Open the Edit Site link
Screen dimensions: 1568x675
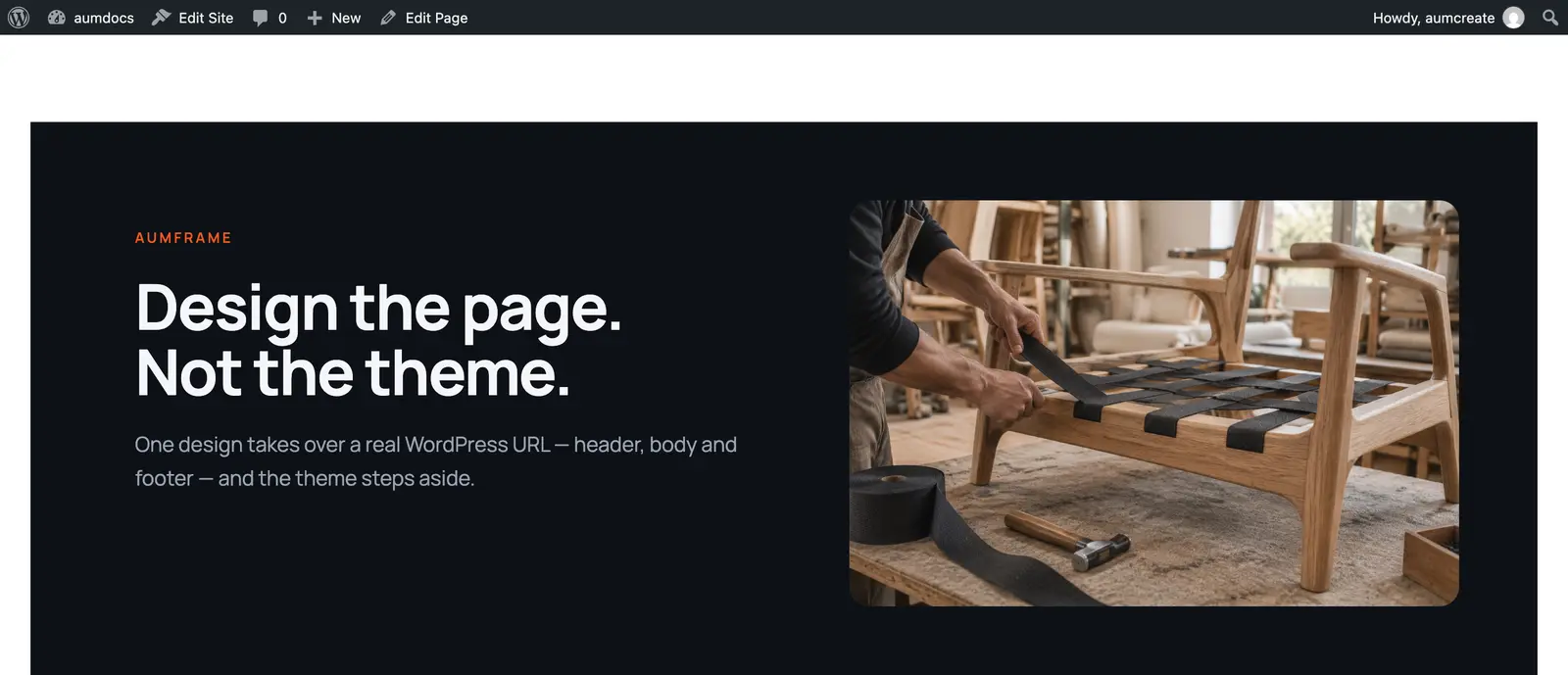pos(206,18)
